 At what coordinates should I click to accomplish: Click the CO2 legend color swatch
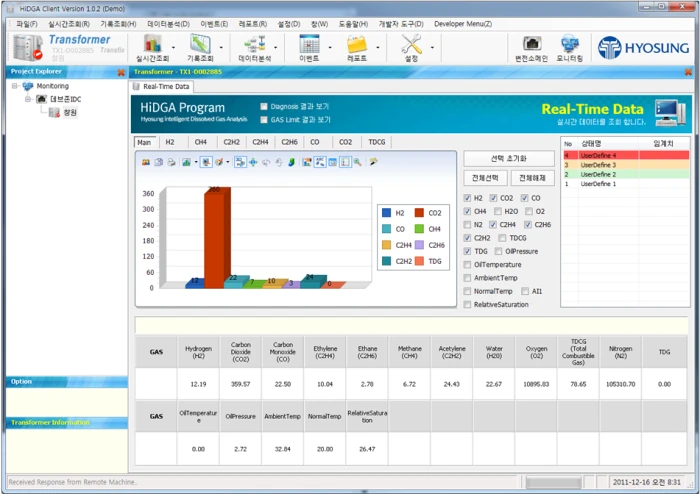pyautogui.click(x=419, y=213)
